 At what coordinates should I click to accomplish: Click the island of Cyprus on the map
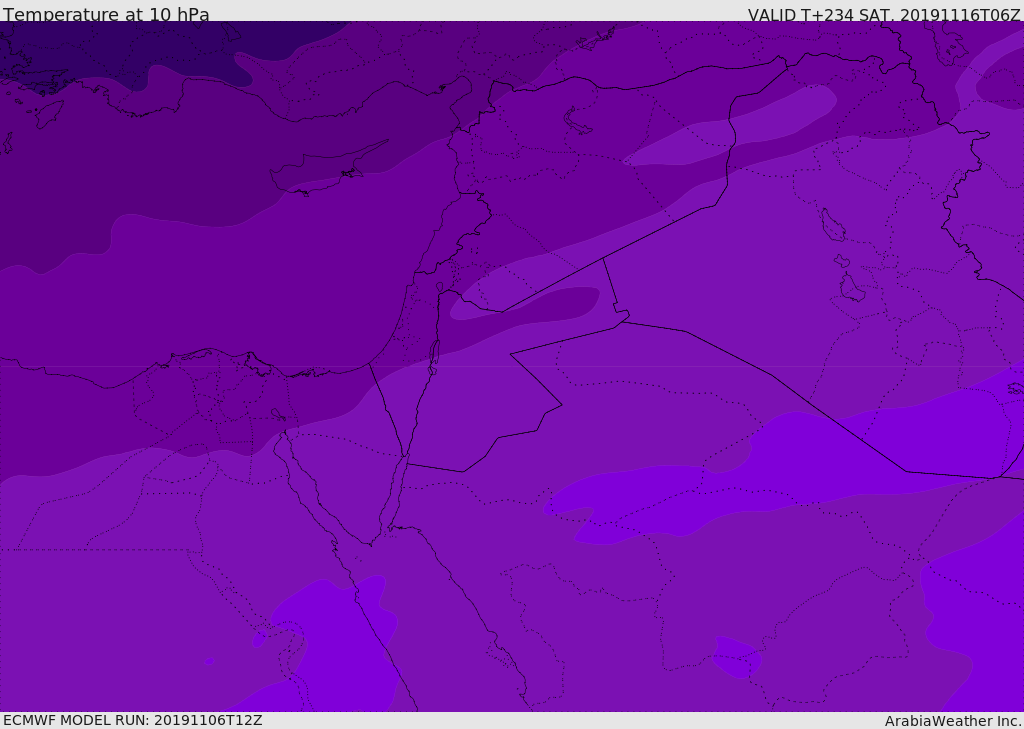[x=327, y=169]
